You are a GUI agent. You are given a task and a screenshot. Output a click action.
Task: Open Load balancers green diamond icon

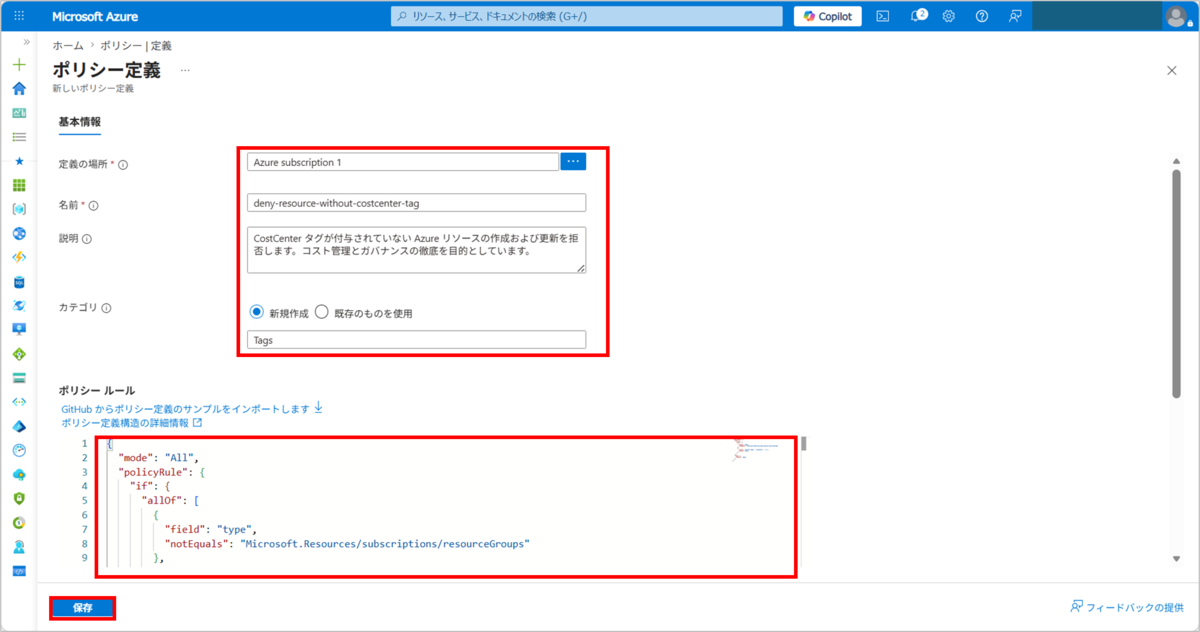(19, 354)
